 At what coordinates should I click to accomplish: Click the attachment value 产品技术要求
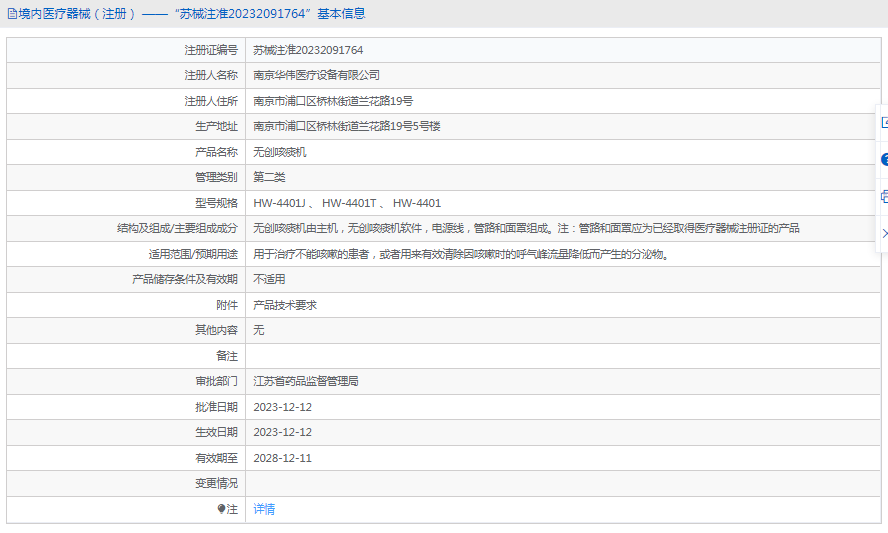click(285, 305)
